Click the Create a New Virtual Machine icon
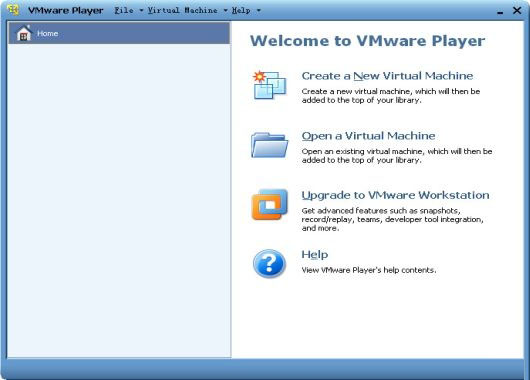 tap(269, 85)
